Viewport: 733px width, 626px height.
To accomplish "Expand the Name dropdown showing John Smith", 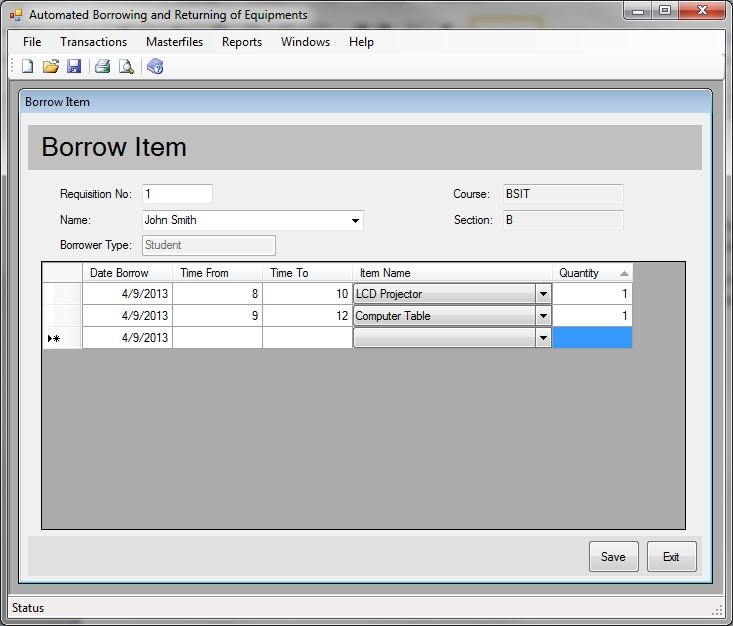I will (x=355, y=221).
